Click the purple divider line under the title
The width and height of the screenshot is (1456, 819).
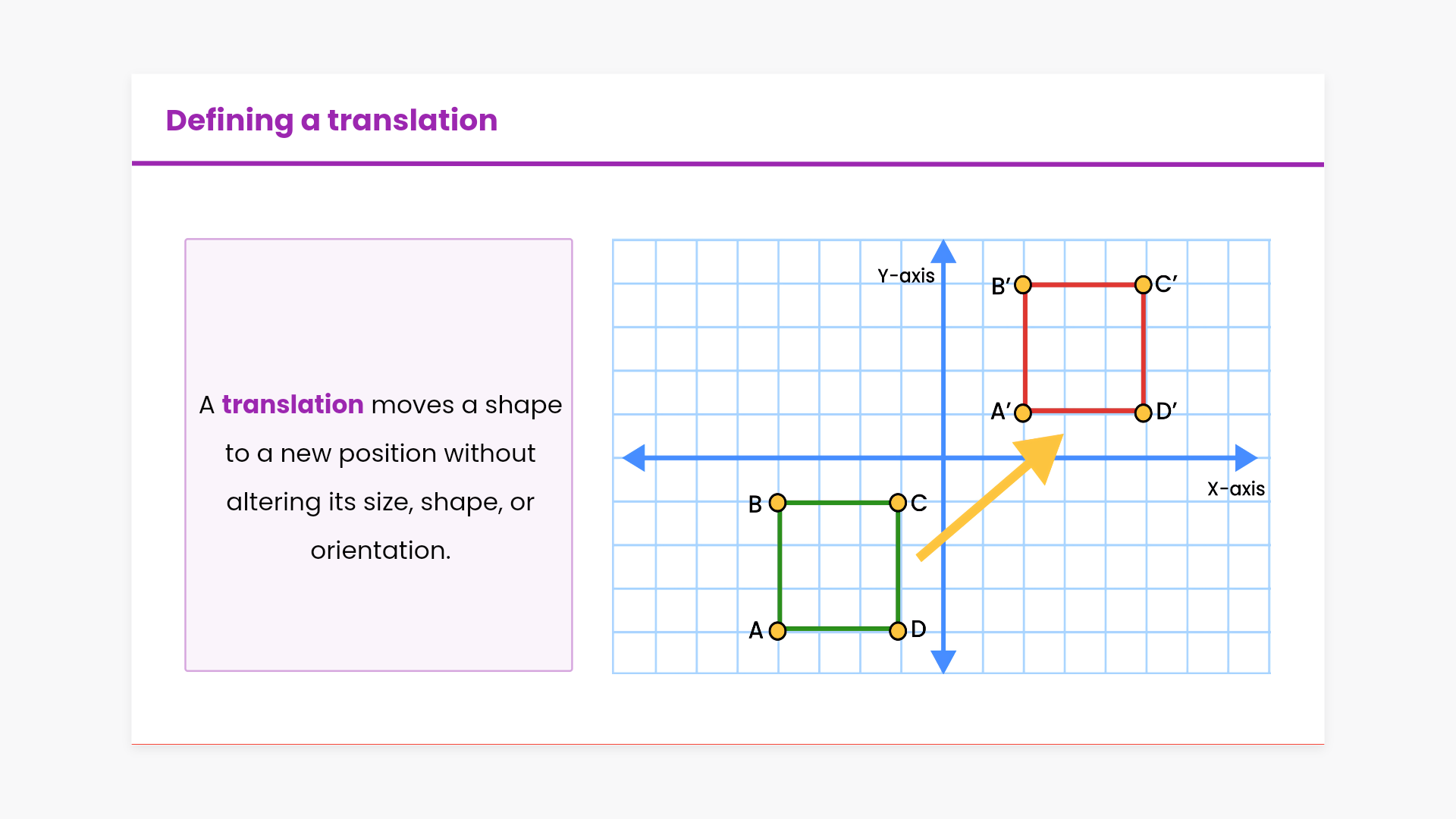point(728,164)
